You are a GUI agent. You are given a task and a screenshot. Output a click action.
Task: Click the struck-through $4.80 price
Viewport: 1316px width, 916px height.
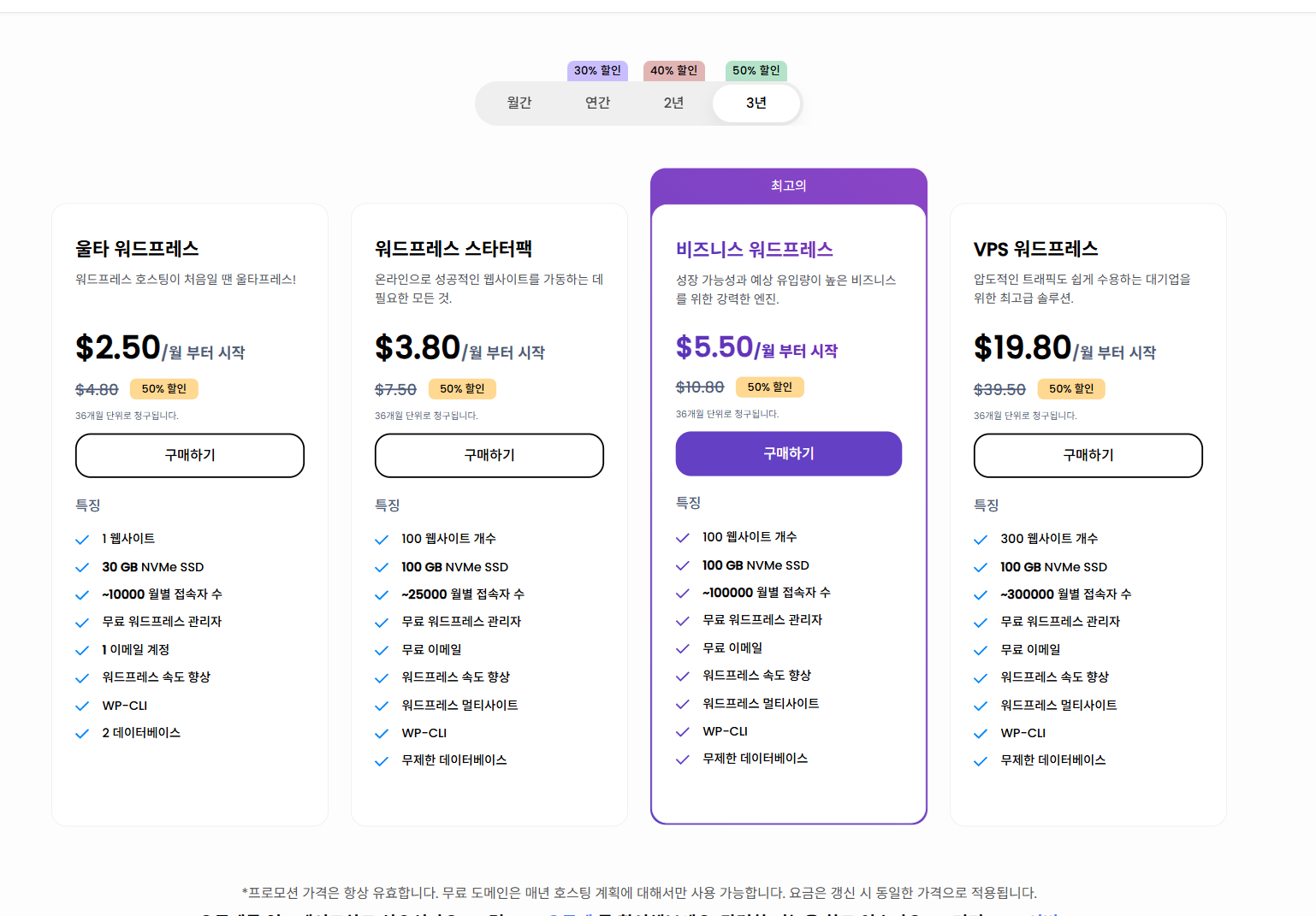click(97, 389)
